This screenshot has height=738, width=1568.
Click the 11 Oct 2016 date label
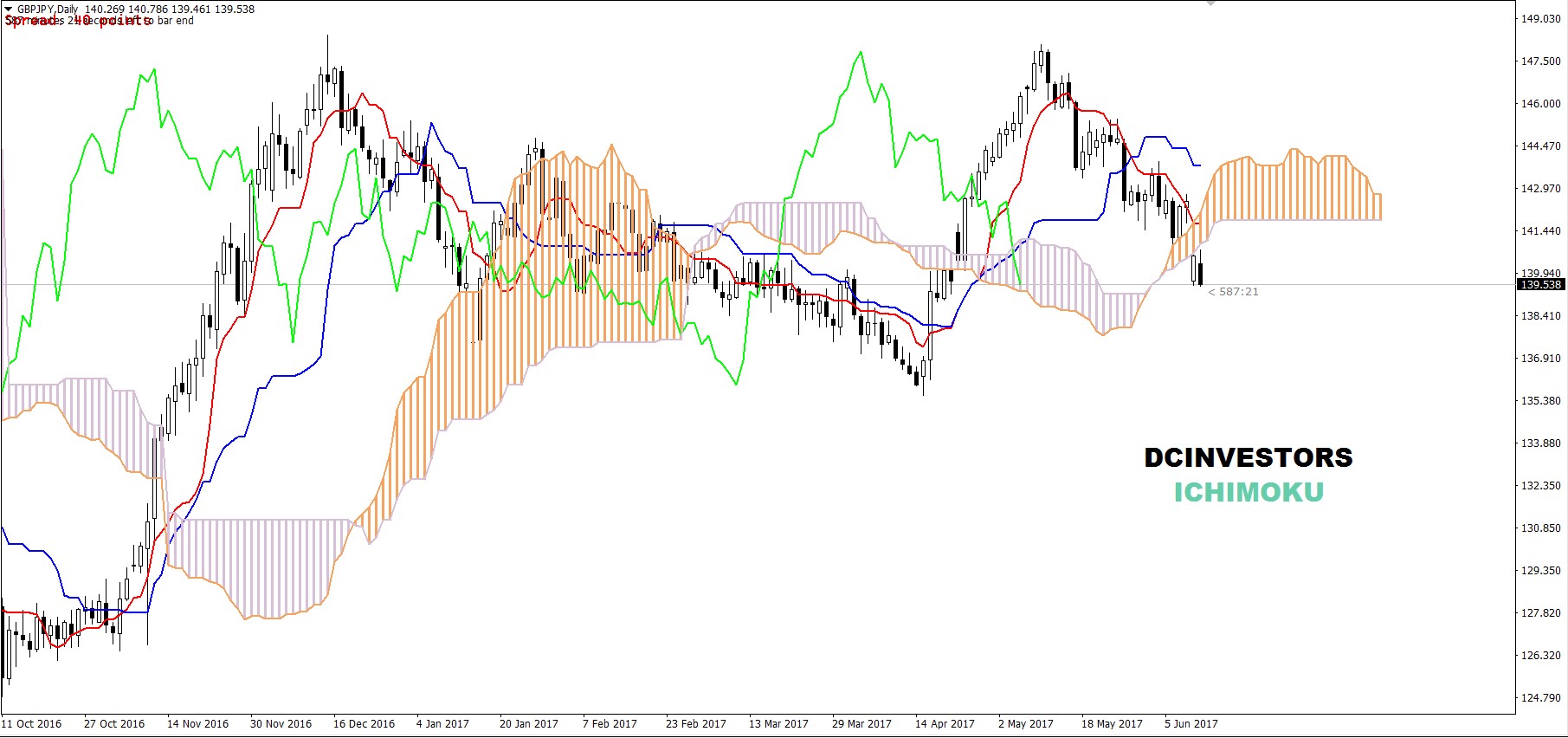pyautogui.click(x=33, y=723)
